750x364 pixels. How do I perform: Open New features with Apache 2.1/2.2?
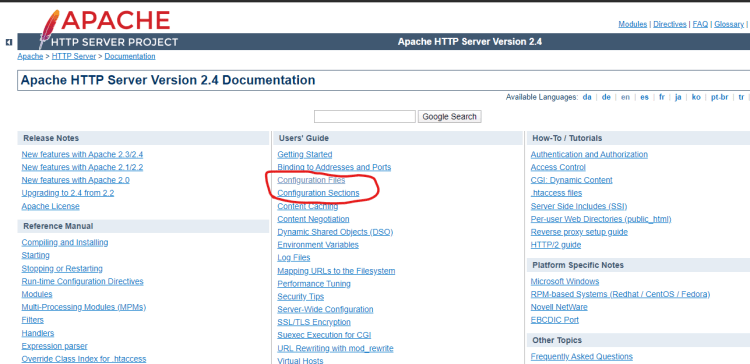82,167
